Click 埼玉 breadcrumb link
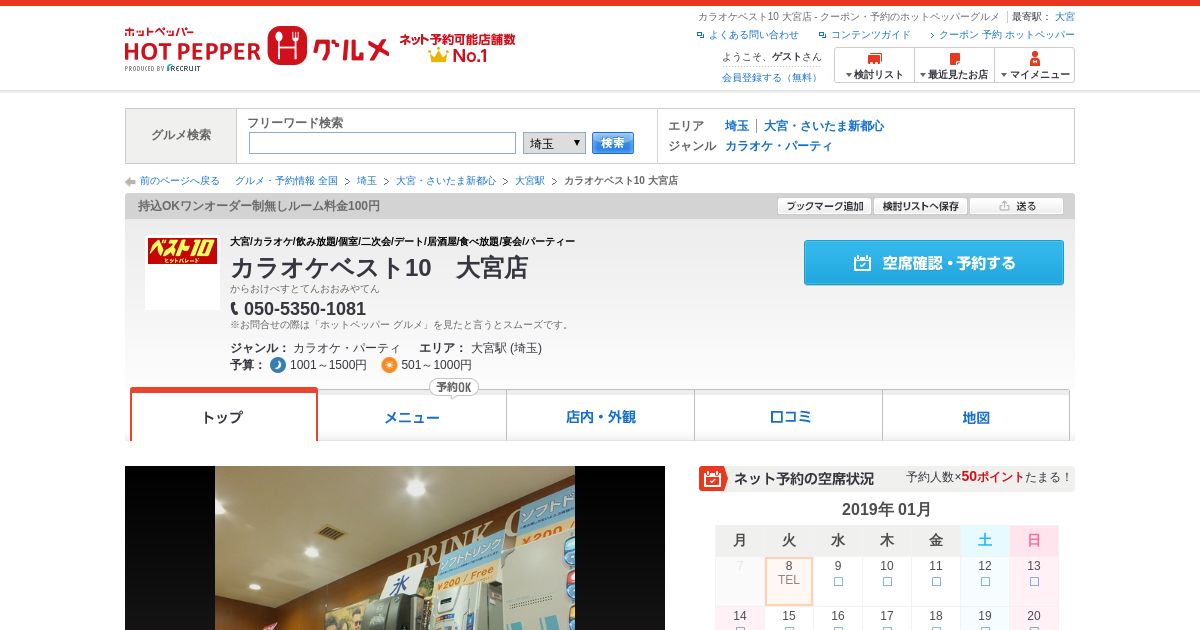 coord(367,181)
